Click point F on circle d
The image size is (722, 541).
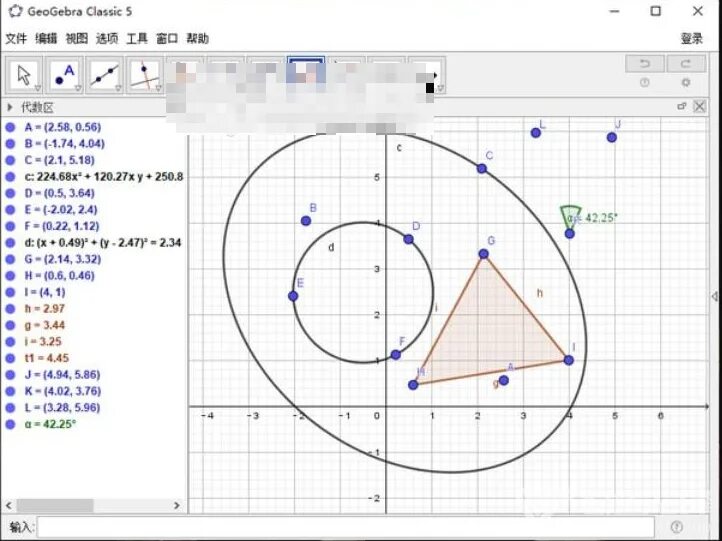click(396, 355)
